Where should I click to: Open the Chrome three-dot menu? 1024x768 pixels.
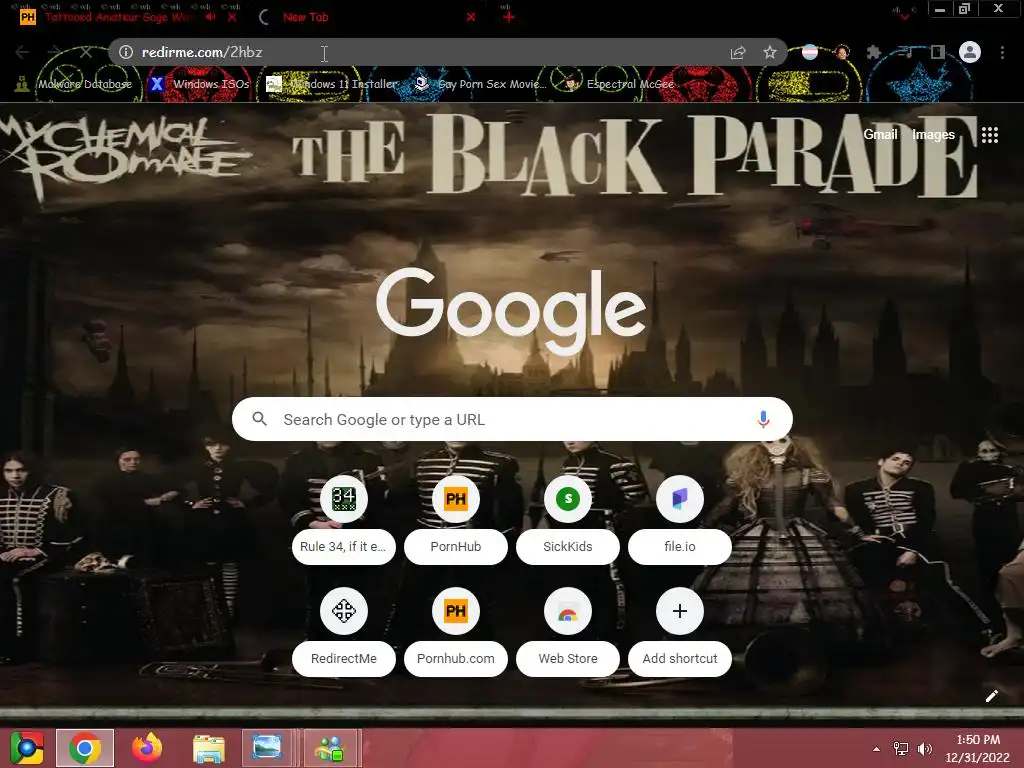(1002, 52)
